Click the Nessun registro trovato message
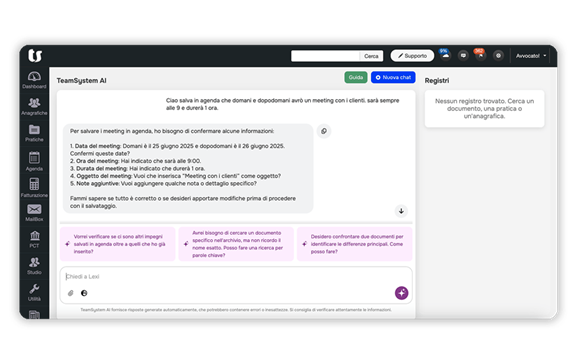Screen dimensions: 576x362 pos(484,108)
